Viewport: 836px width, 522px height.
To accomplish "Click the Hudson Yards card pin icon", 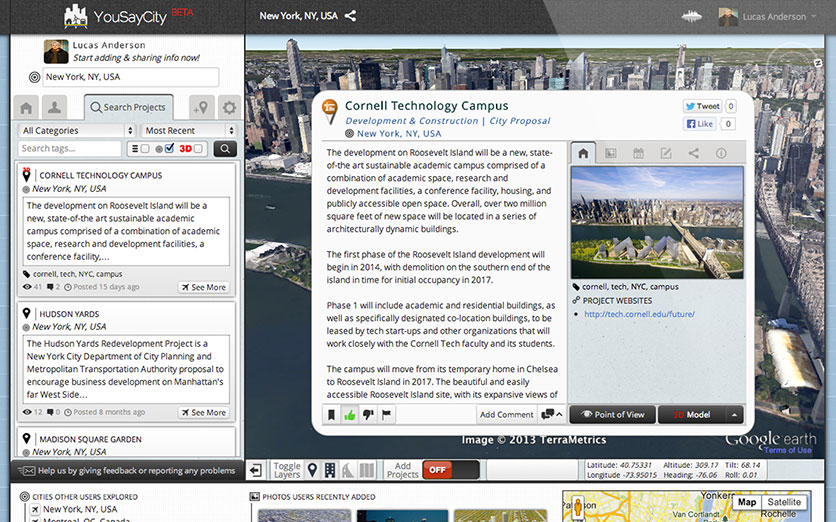I will click(x=26, y=314).
